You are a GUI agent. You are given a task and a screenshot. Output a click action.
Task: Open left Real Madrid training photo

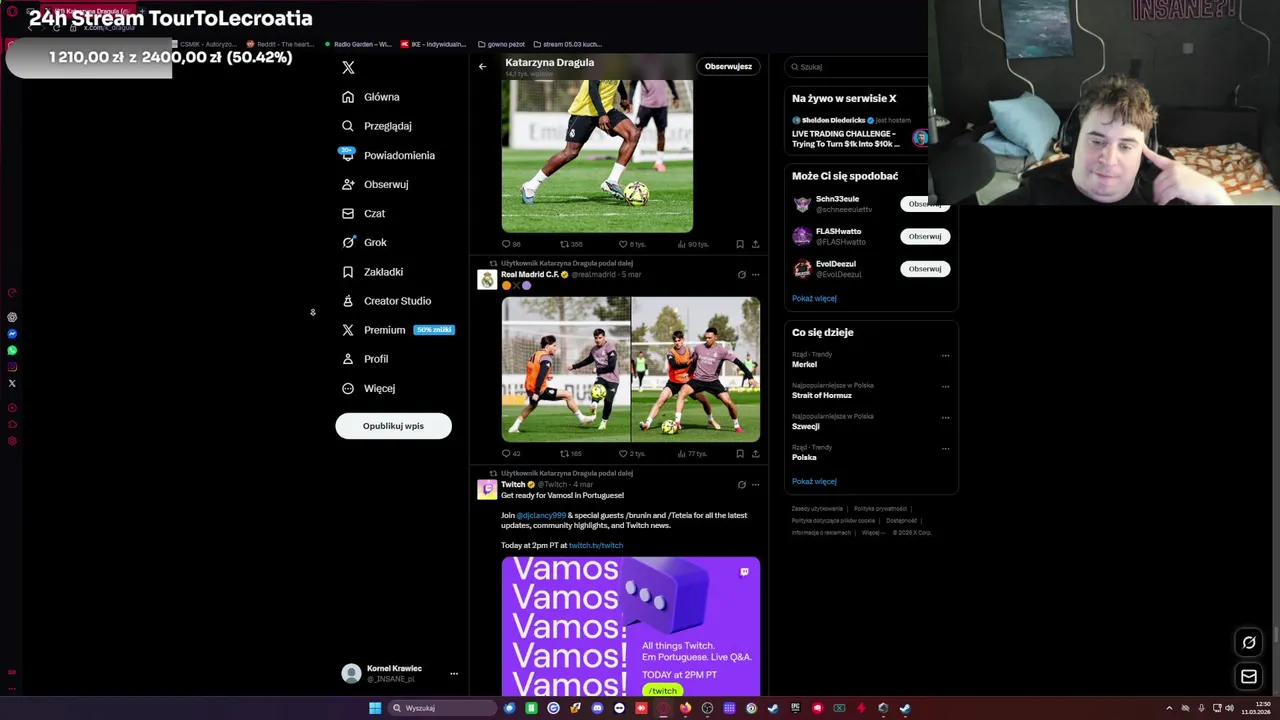(566, 369)
